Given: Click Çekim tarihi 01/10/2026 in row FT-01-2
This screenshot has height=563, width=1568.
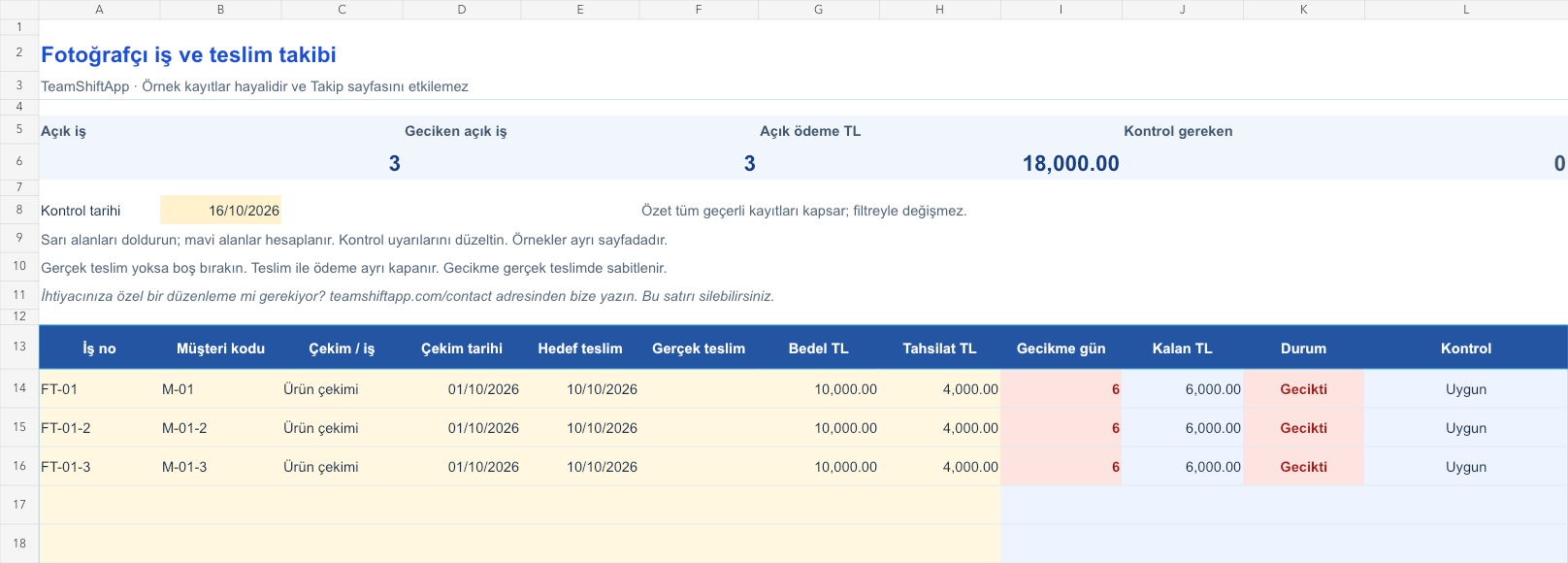Looking at the screenshot, I should pos(462,427).
